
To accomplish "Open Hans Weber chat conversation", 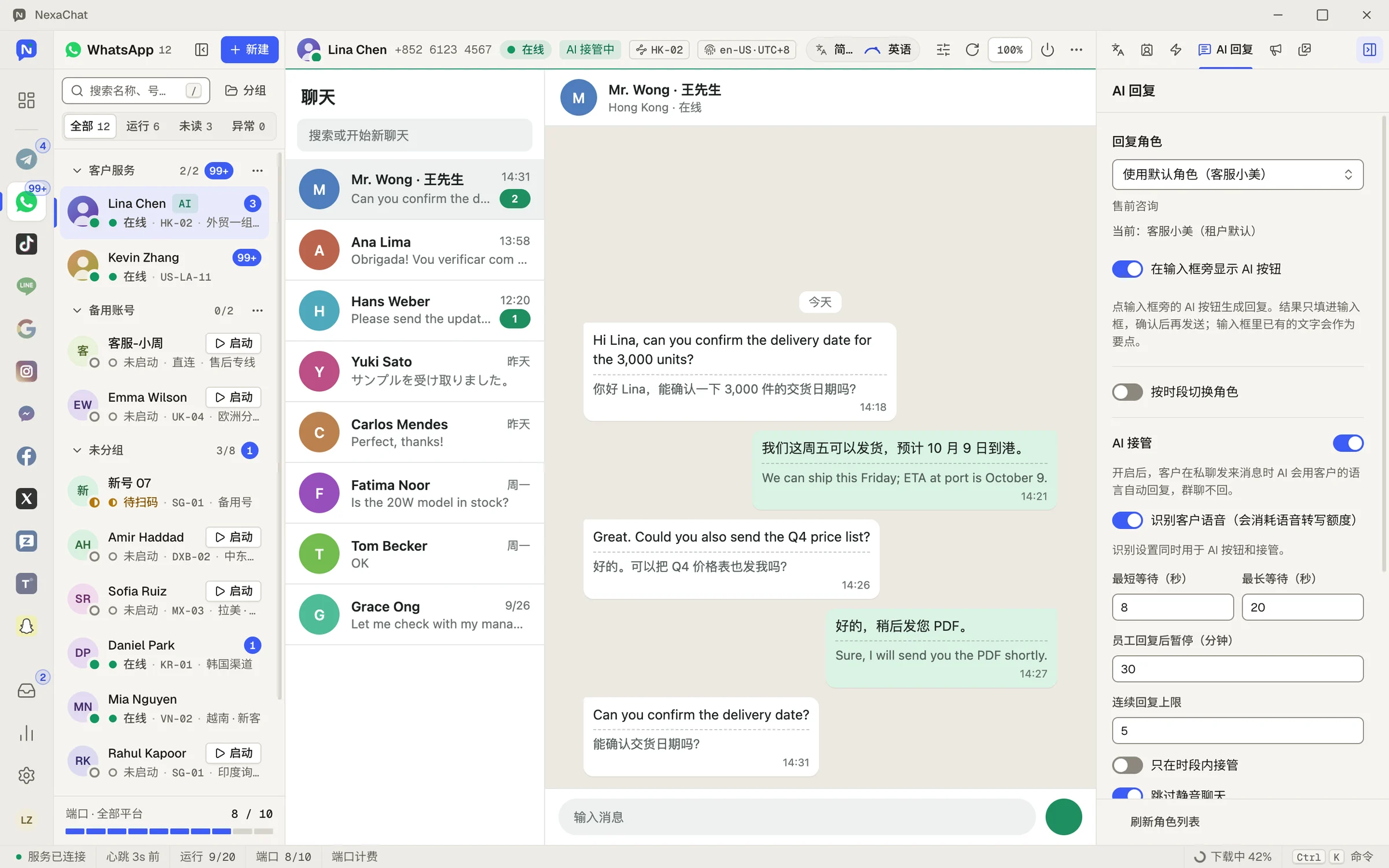I will pos(414,310).
